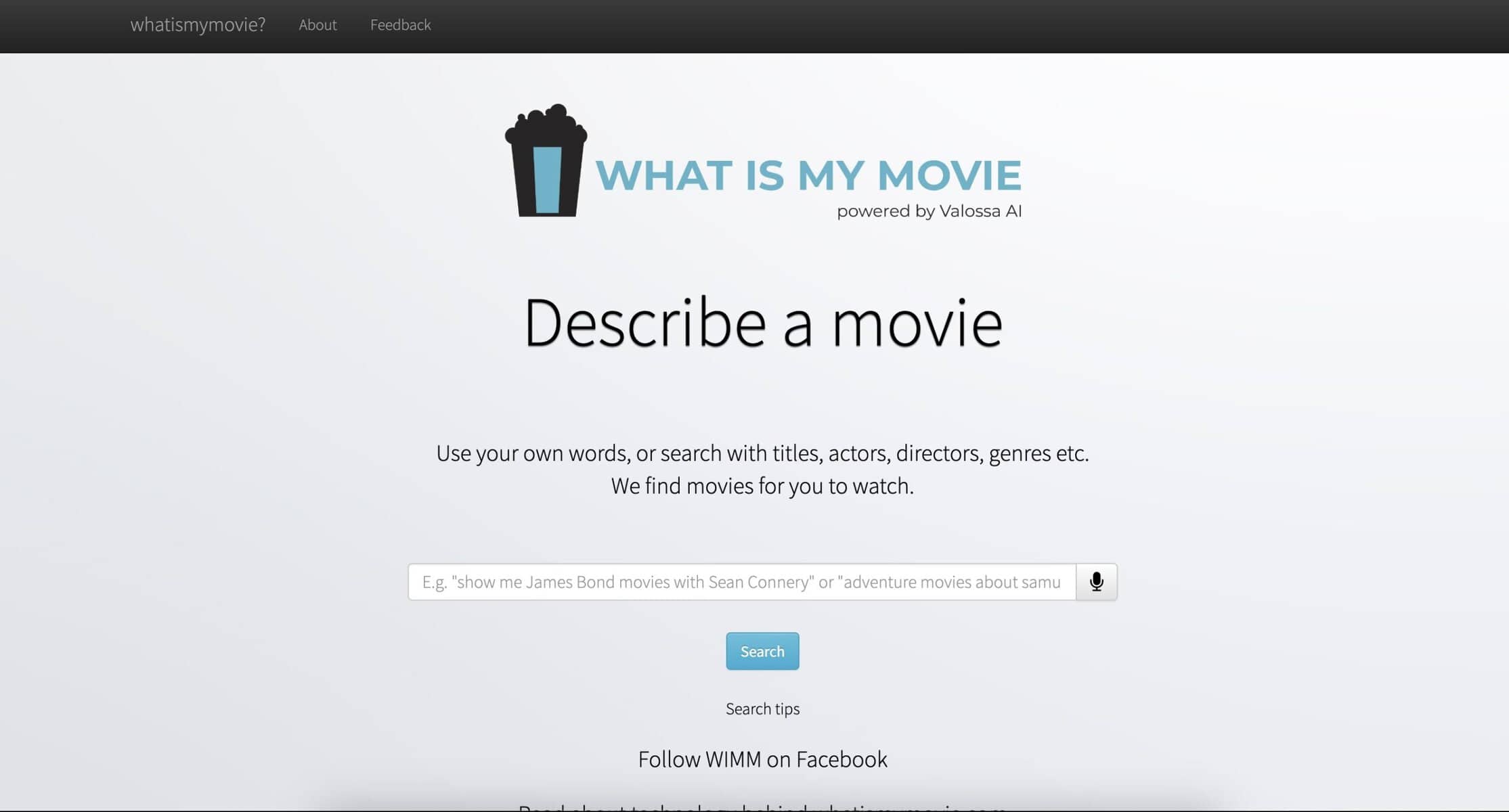The height and width of the screenshot is (812, 1509).
Task: Click the 'powered by Valossa AI' logo caption
Action: [x=928, y=210]
